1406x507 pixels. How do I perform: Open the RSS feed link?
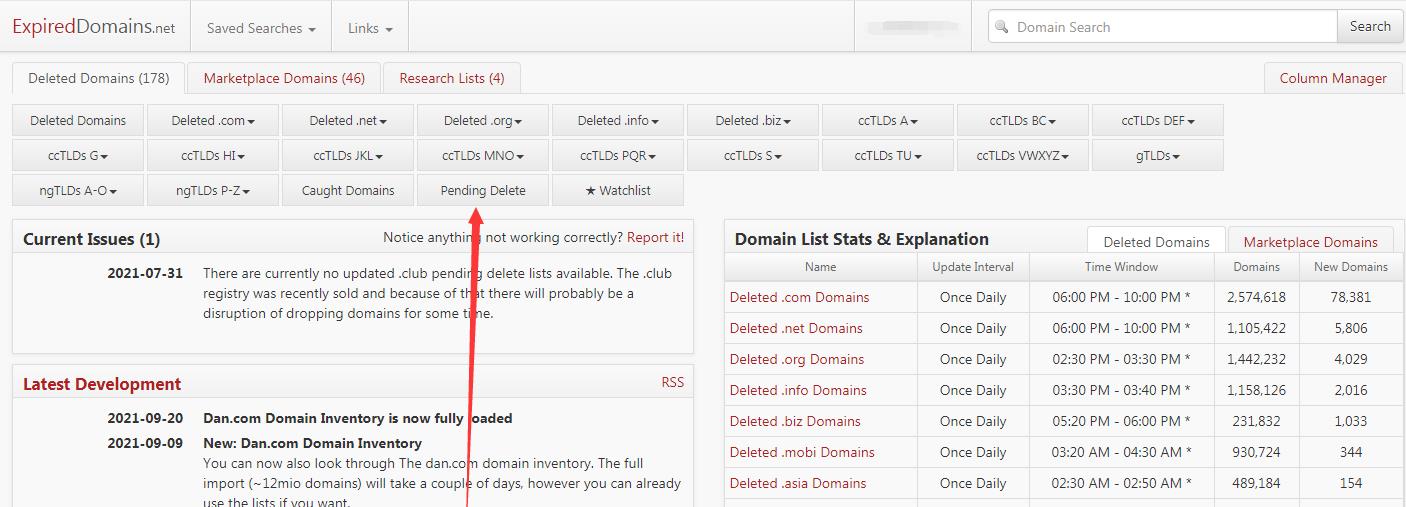(x=672, y=382)
